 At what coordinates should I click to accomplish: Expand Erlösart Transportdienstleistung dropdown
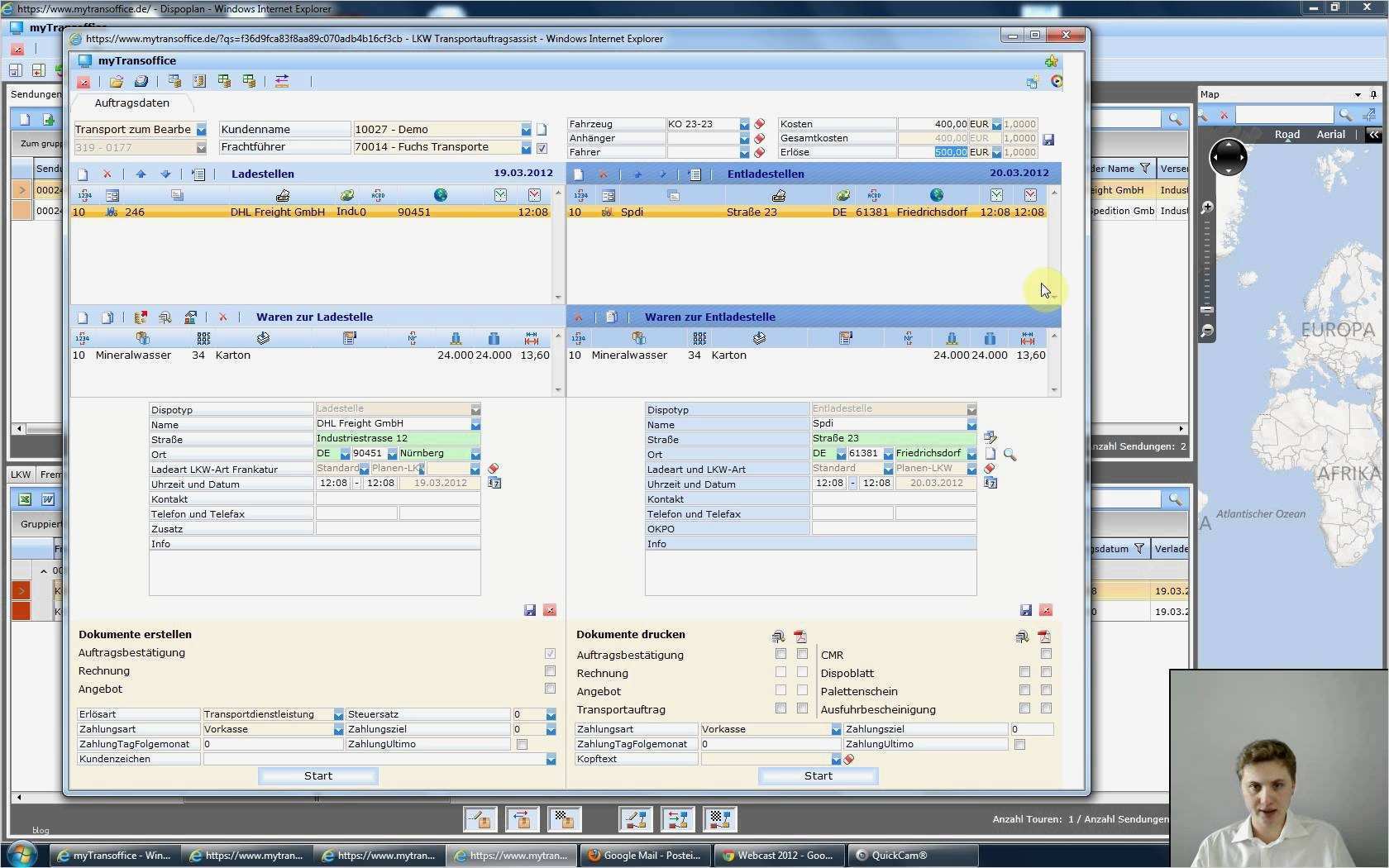338,714
